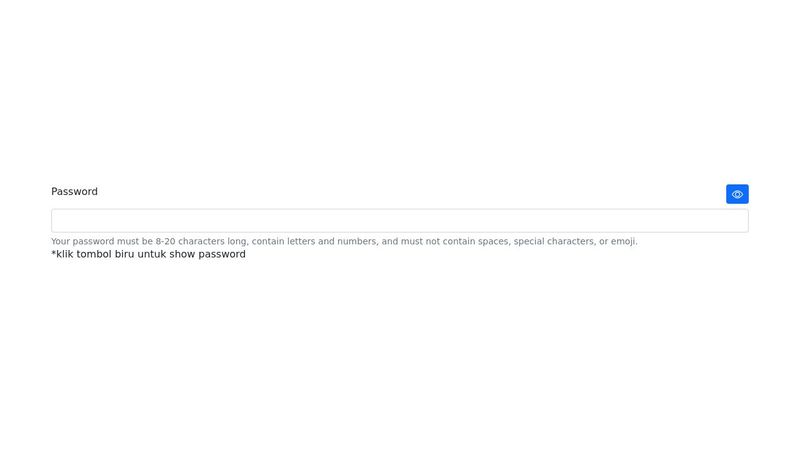800x450 pixels.
Task: Reveal typed password via the eye button
Action: [x=737, y=194]
